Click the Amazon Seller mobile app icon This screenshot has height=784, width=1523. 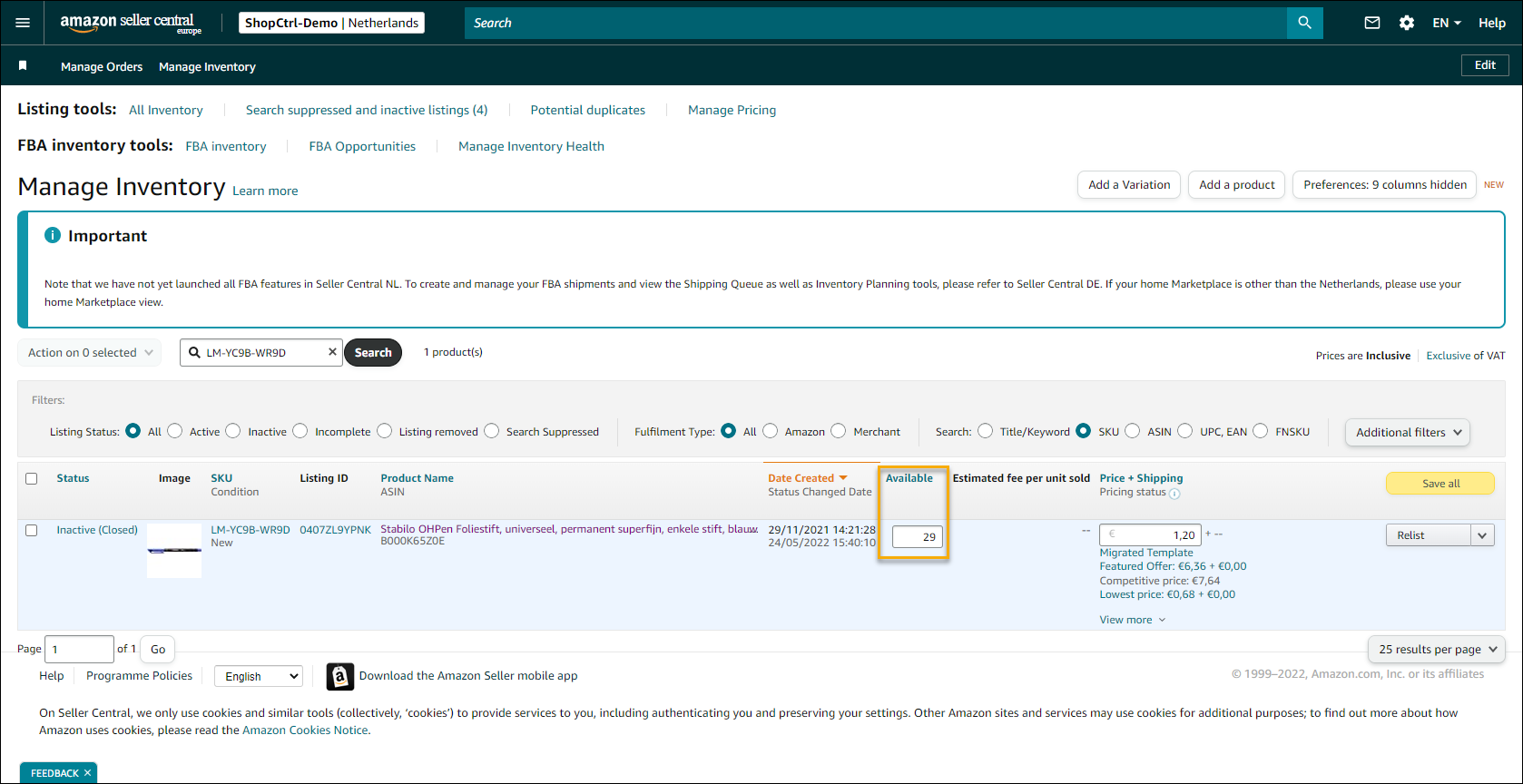339,676
